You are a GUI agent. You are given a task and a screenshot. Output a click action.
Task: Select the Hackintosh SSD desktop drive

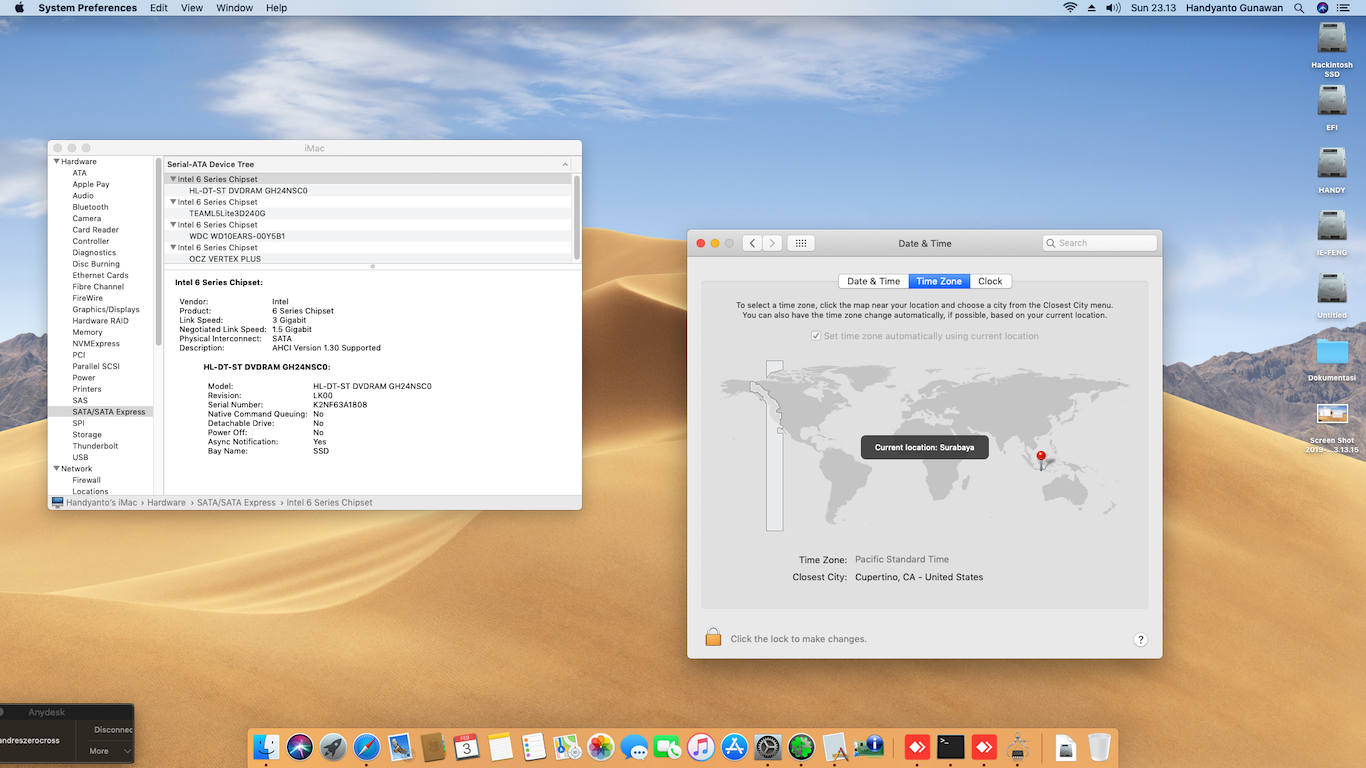tap(1332, 49)
